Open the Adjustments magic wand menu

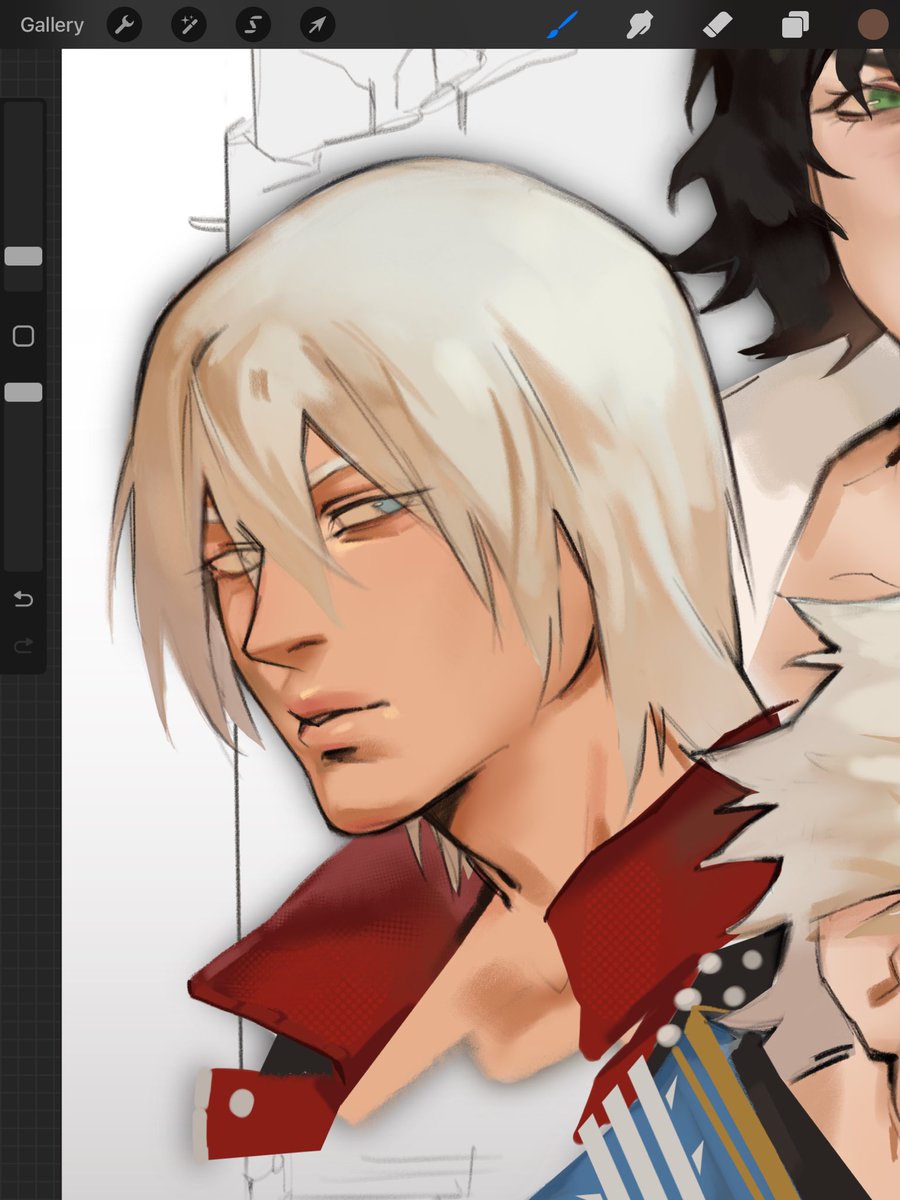point(188,25)
